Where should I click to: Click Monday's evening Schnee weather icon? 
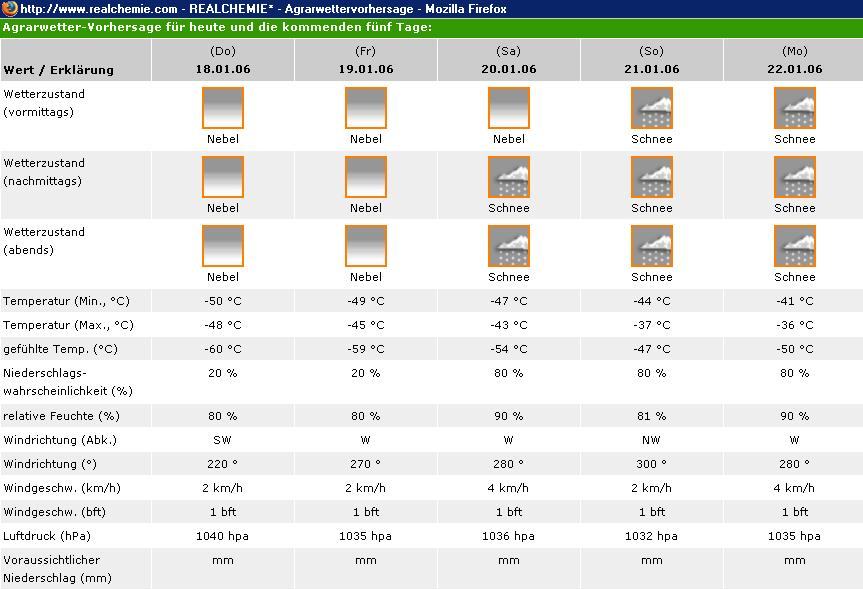(x=795, y=246)
